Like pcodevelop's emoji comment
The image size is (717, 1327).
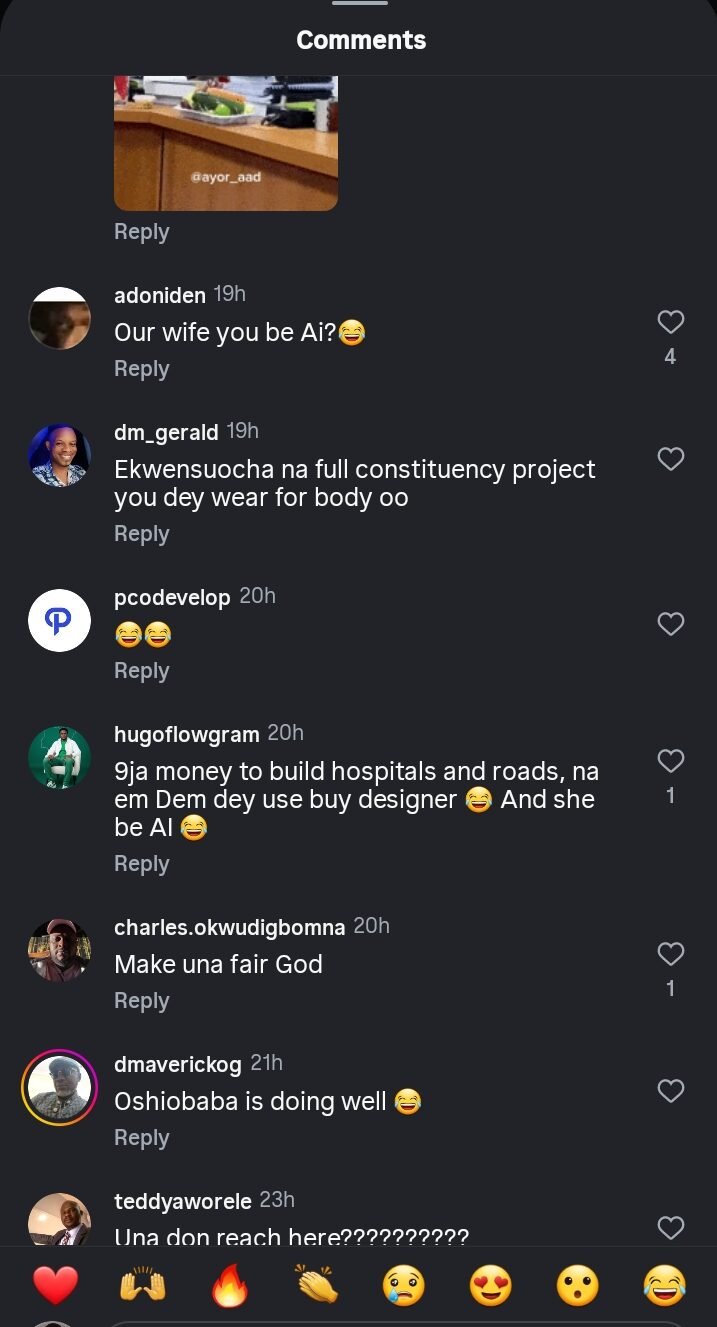point(670,624)
